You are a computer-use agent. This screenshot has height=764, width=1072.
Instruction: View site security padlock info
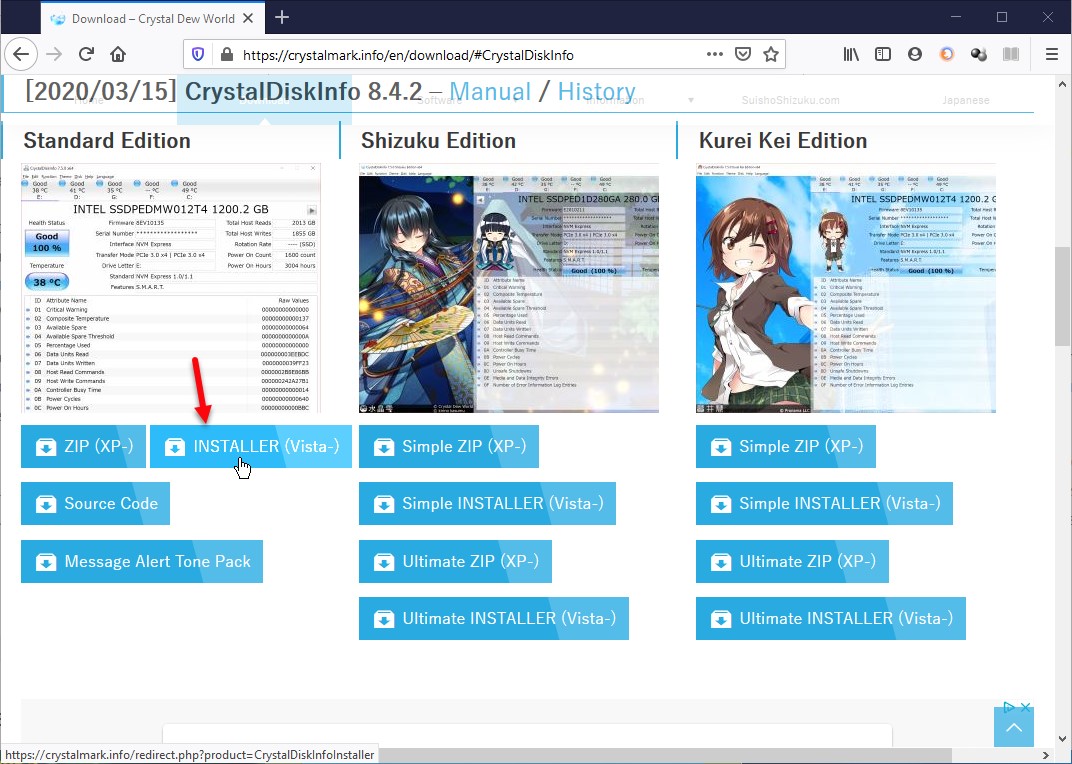226,55
